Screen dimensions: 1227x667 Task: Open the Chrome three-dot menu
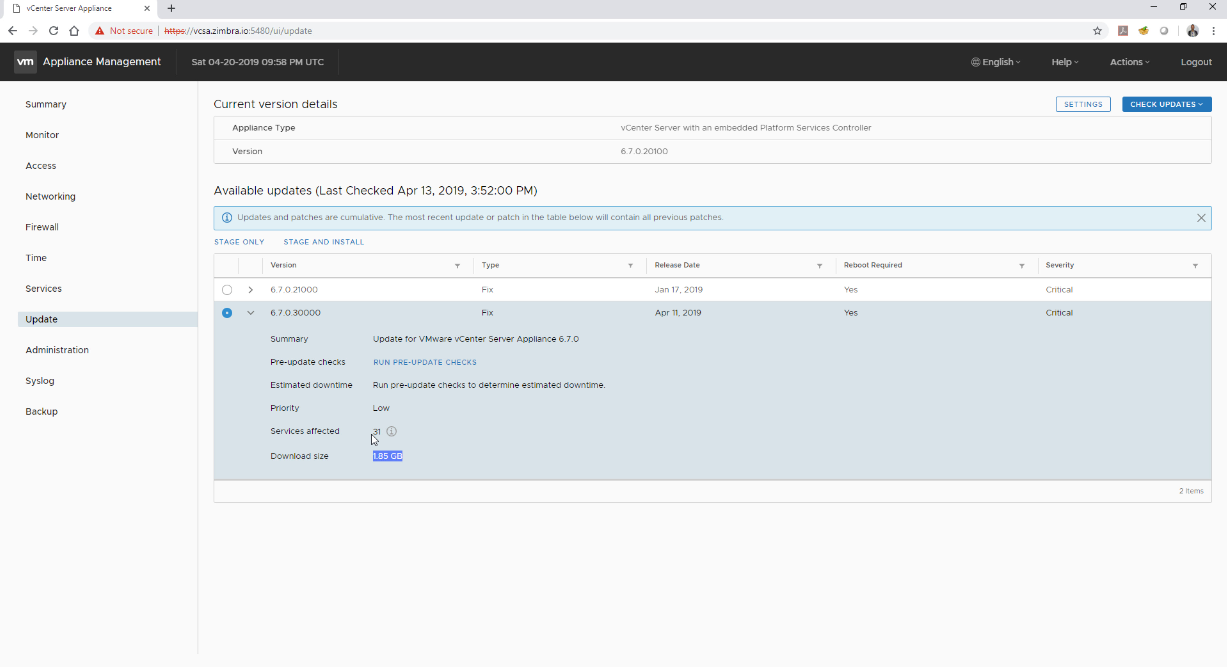point(1213,31)
